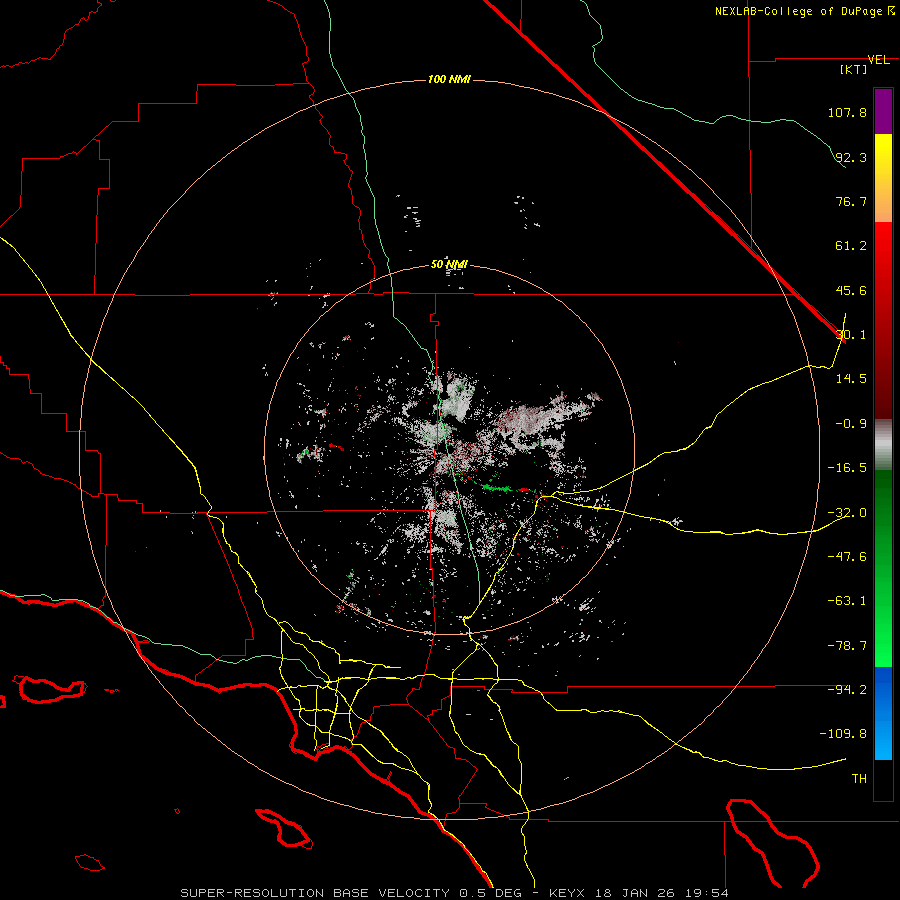Click the 45.6 velocity scale value

coord(851,290)
